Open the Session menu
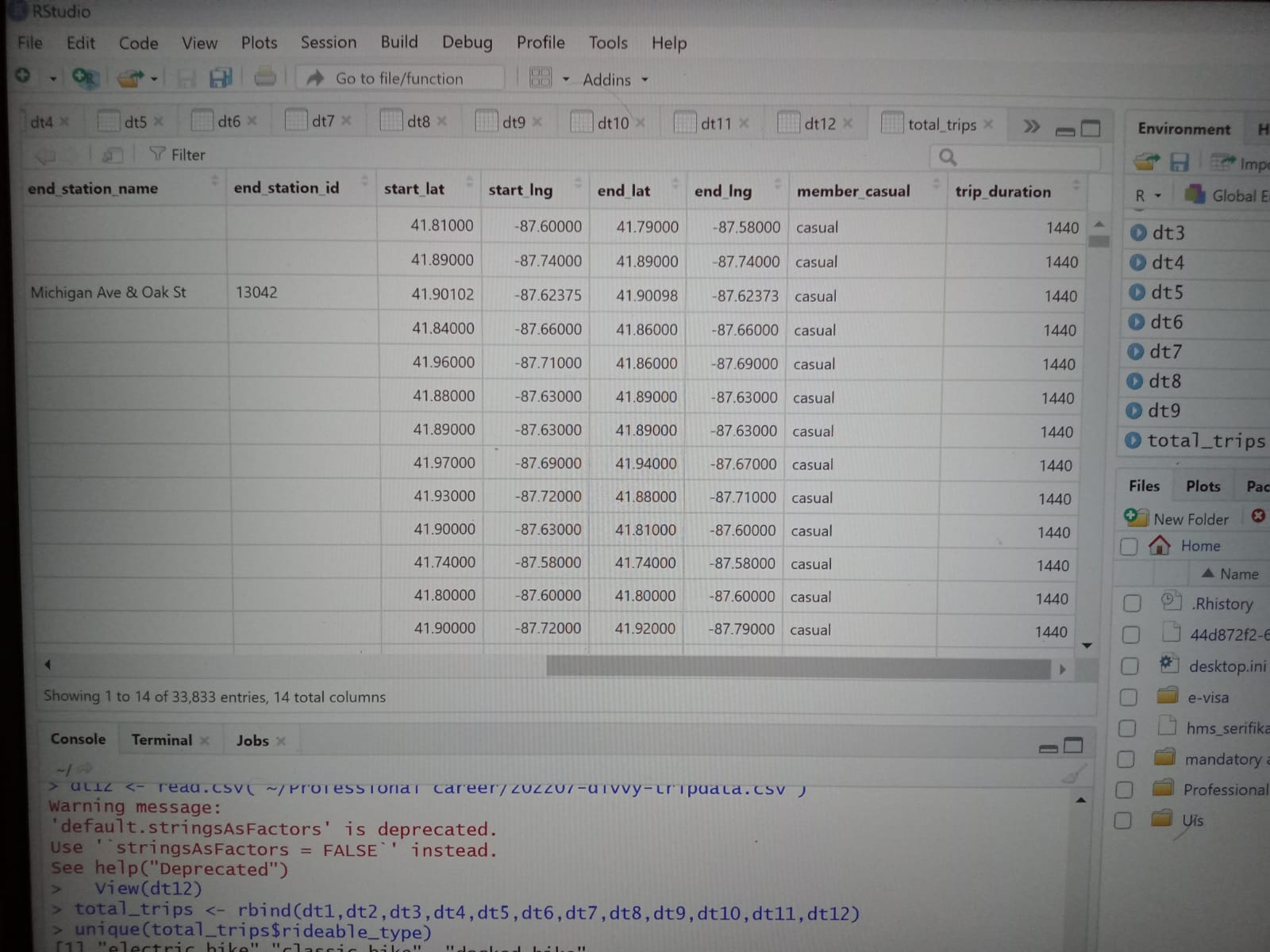 point(328,42)
